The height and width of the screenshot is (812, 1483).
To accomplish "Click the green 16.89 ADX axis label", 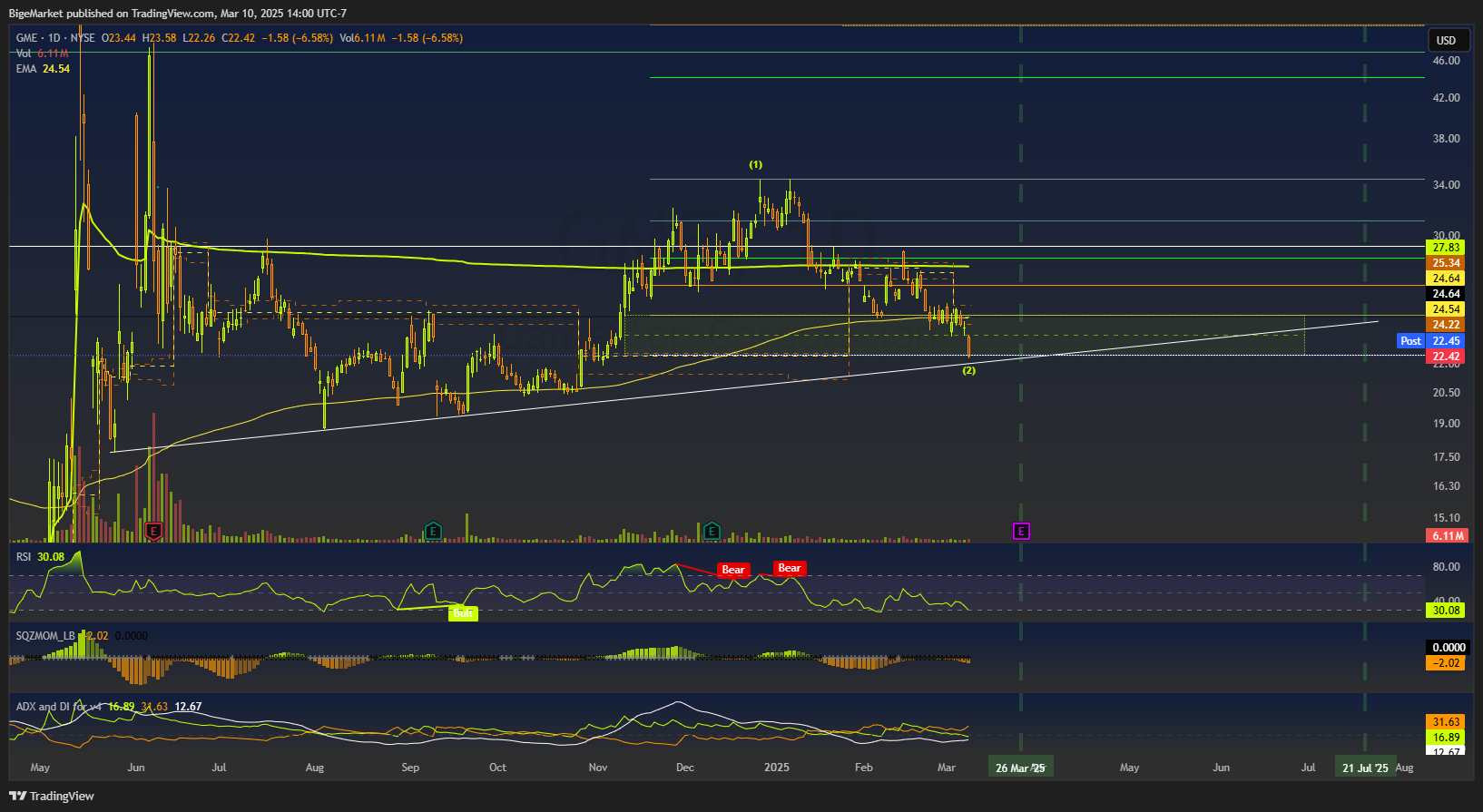I will coord(1446,738).
